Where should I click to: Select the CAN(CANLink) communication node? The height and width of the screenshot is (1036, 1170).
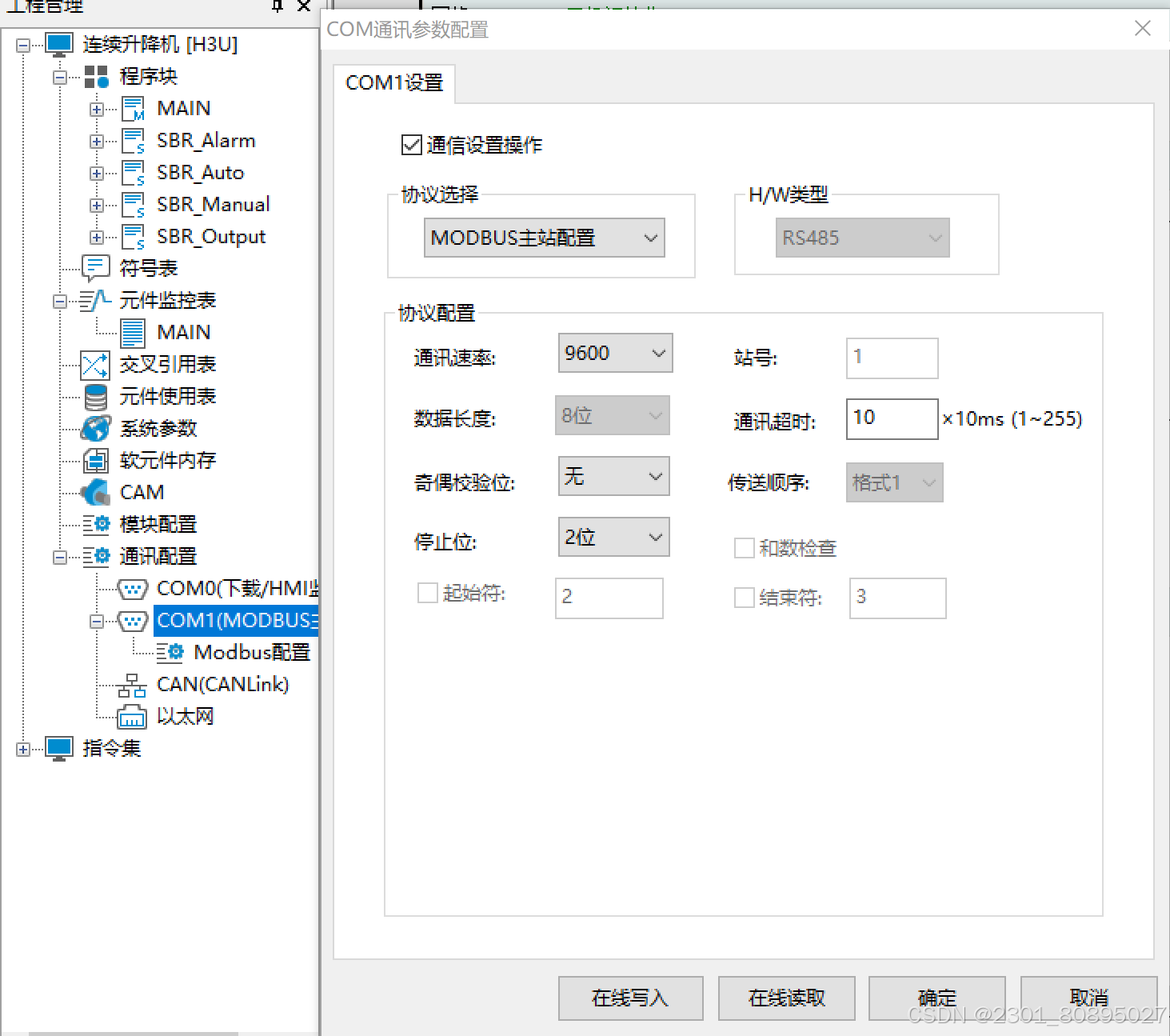tap(222, 684)
